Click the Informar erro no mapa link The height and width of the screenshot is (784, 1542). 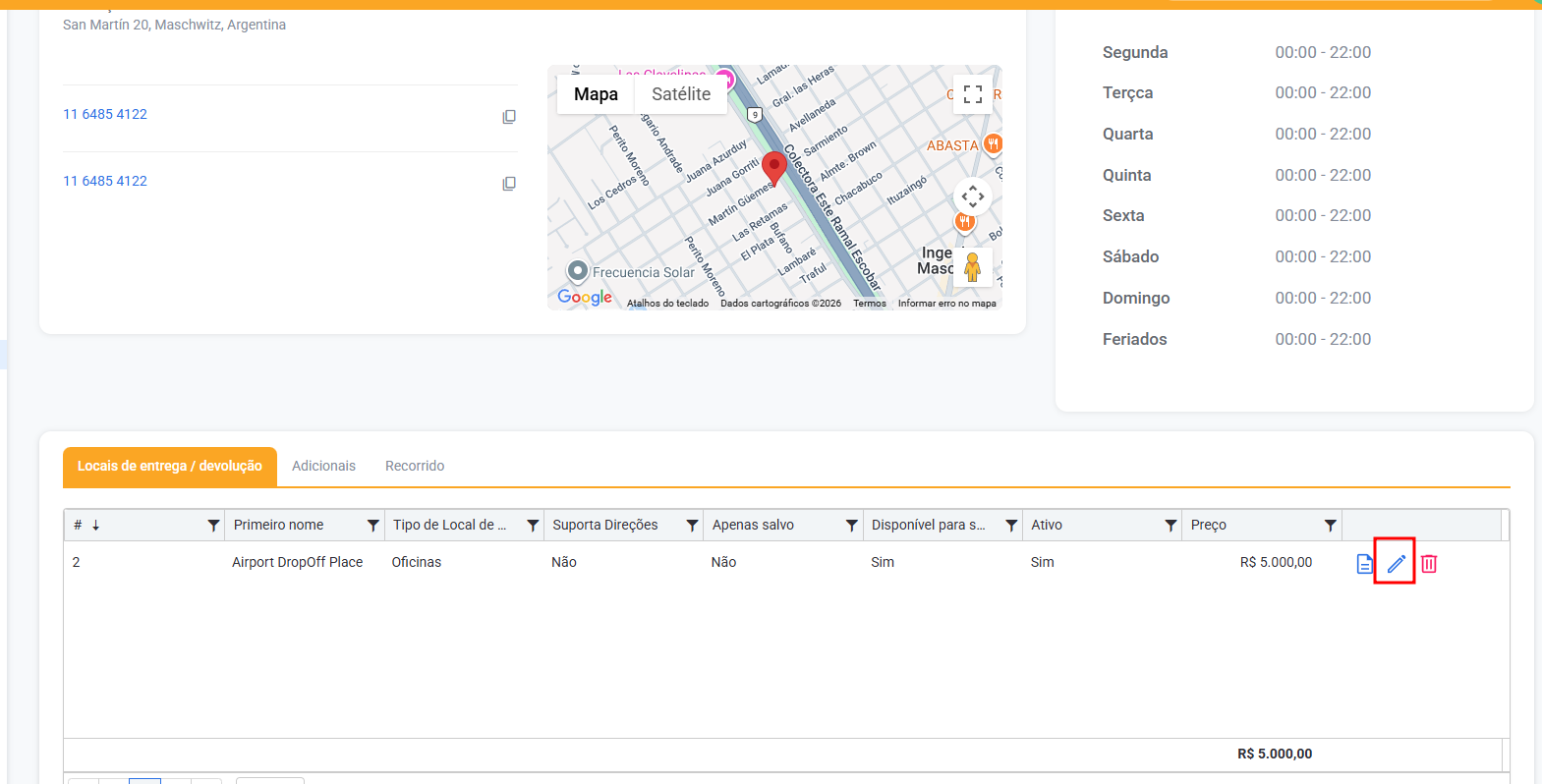[x=946, y=304]
